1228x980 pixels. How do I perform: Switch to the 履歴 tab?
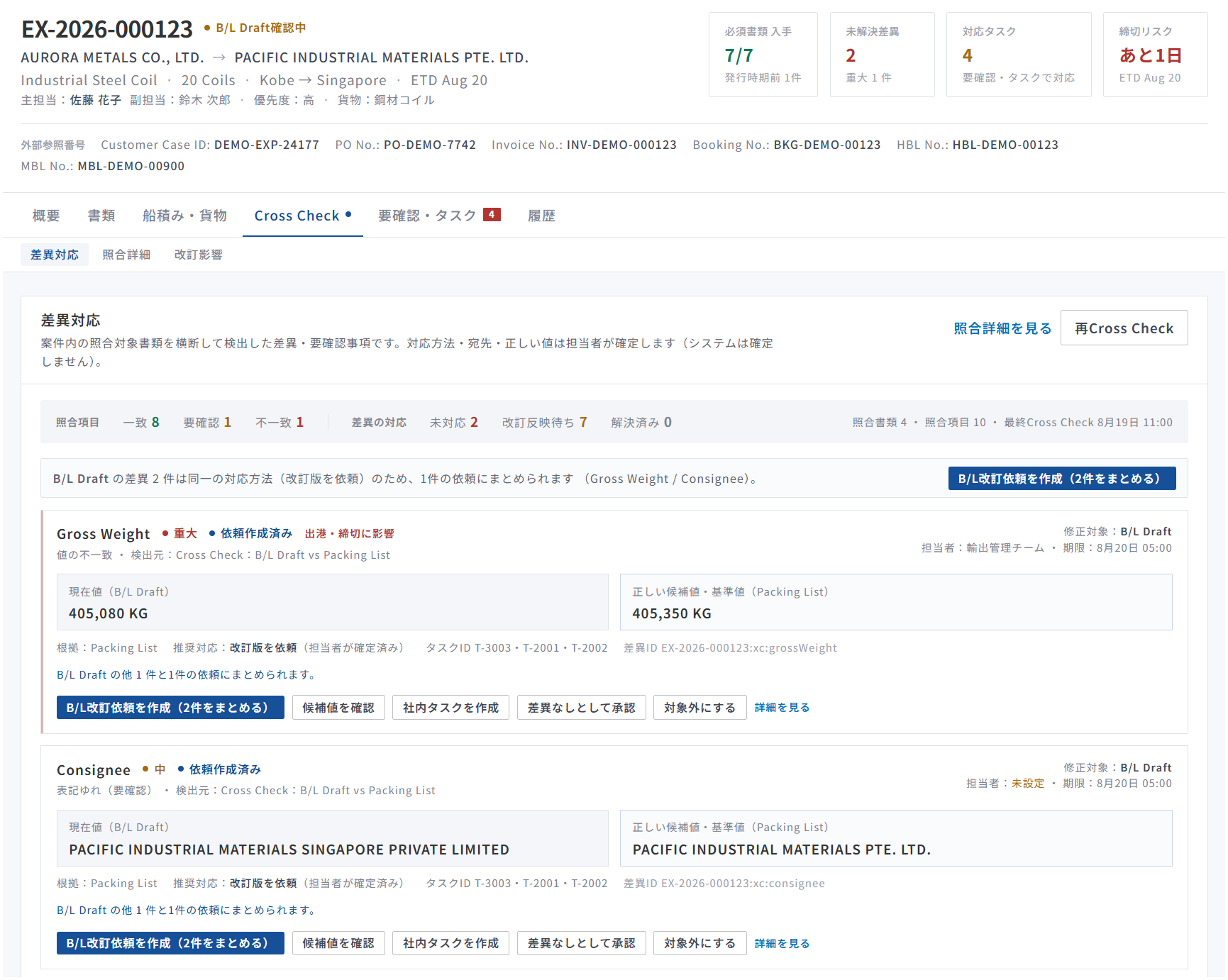pos(541,216)
